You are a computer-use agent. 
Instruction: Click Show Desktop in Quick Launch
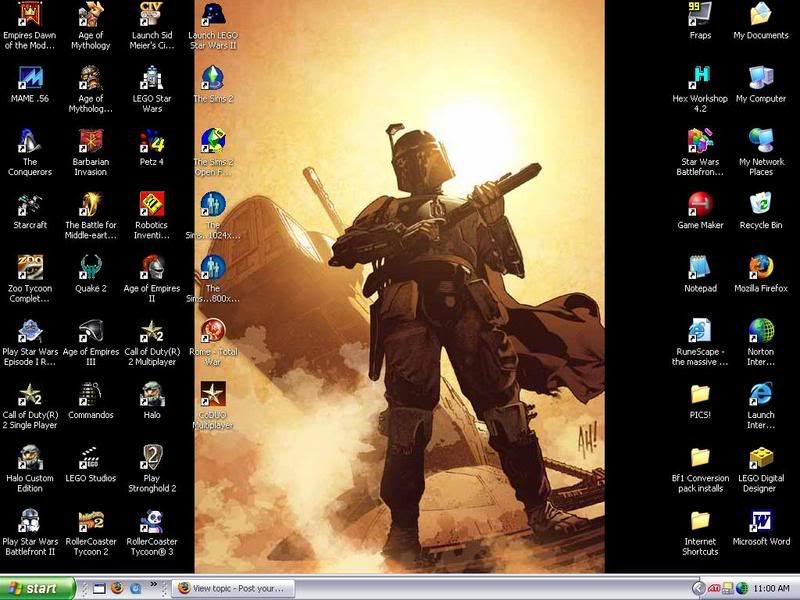[x=99, y=589]
